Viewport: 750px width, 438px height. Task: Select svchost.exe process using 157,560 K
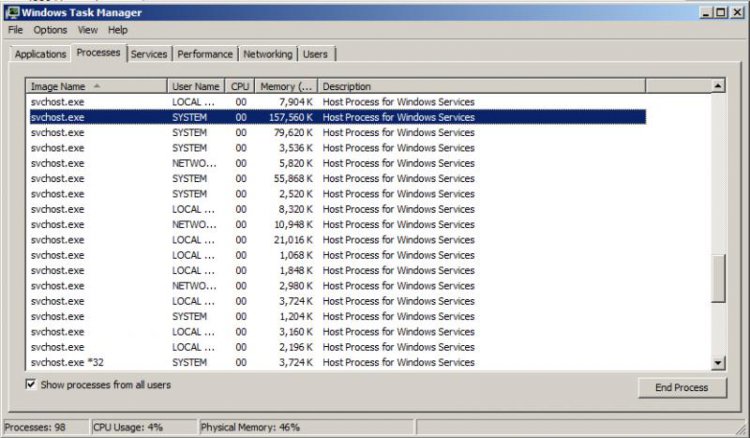tap(338, 117)
